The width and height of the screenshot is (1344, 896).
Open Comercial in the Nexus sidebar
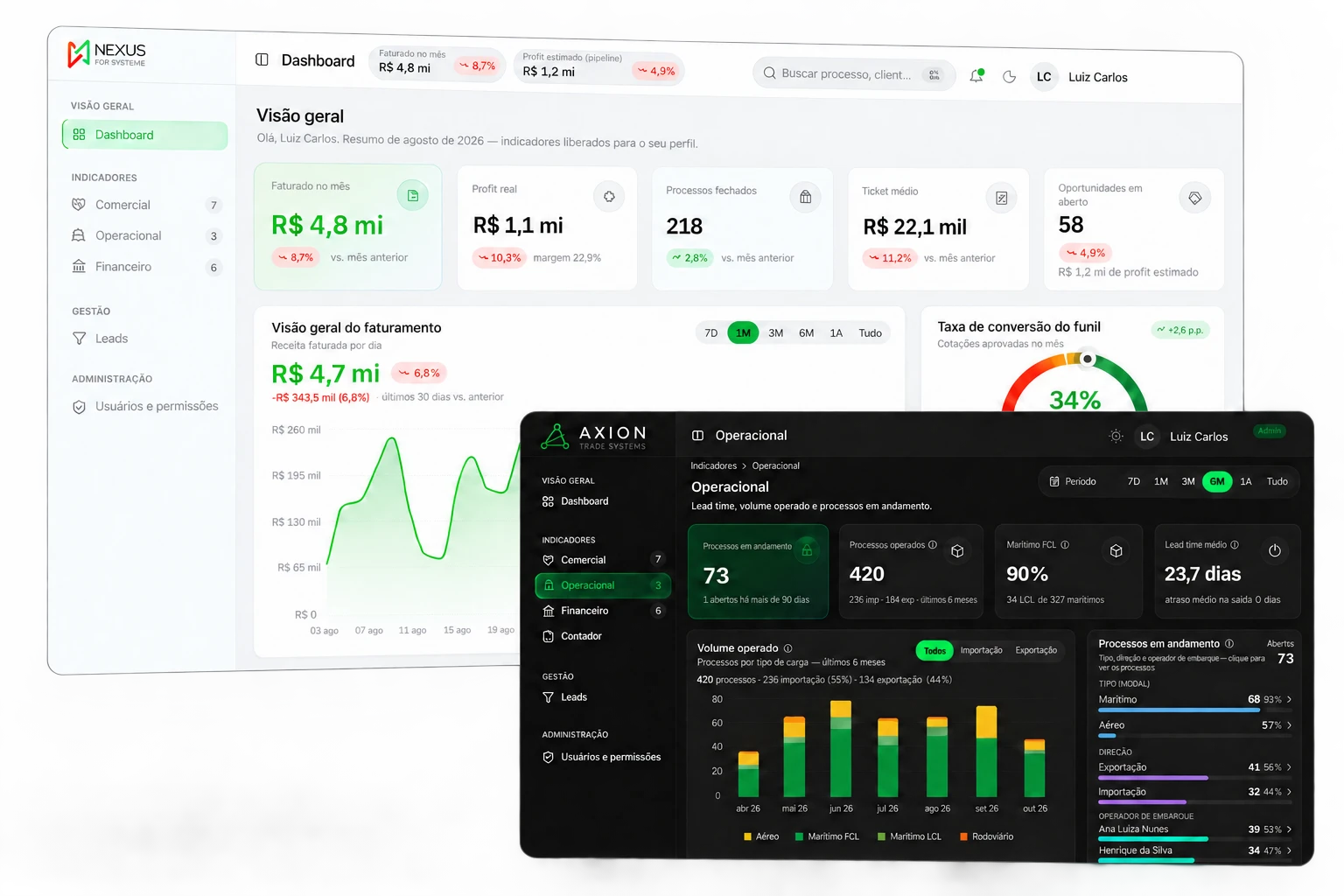[145, 205]
